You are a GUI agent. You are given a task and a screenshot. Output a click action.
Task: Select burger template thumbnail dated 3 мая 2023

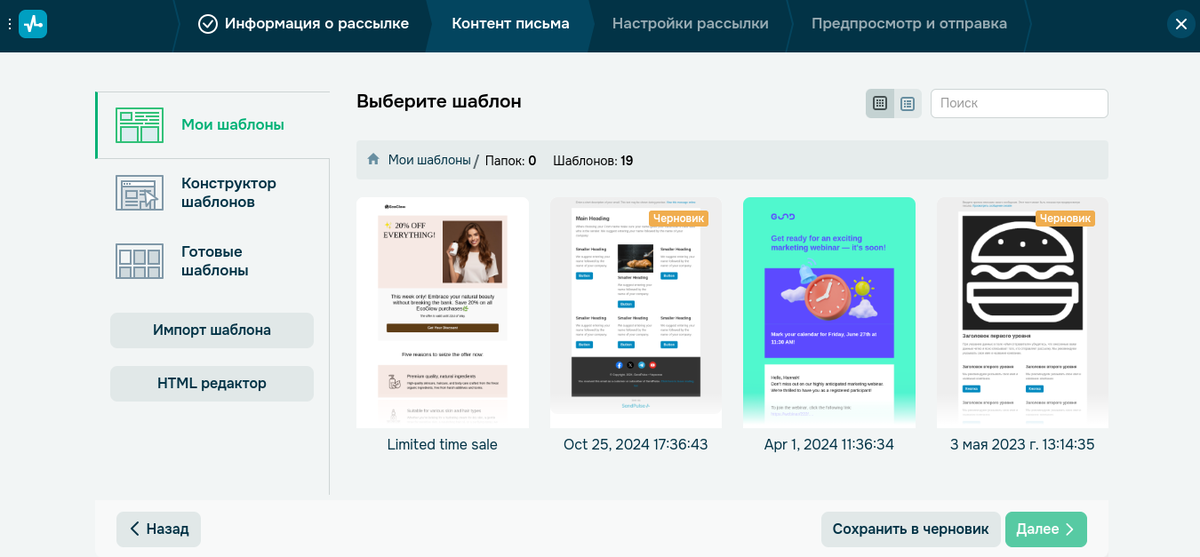coord(1022,313)
